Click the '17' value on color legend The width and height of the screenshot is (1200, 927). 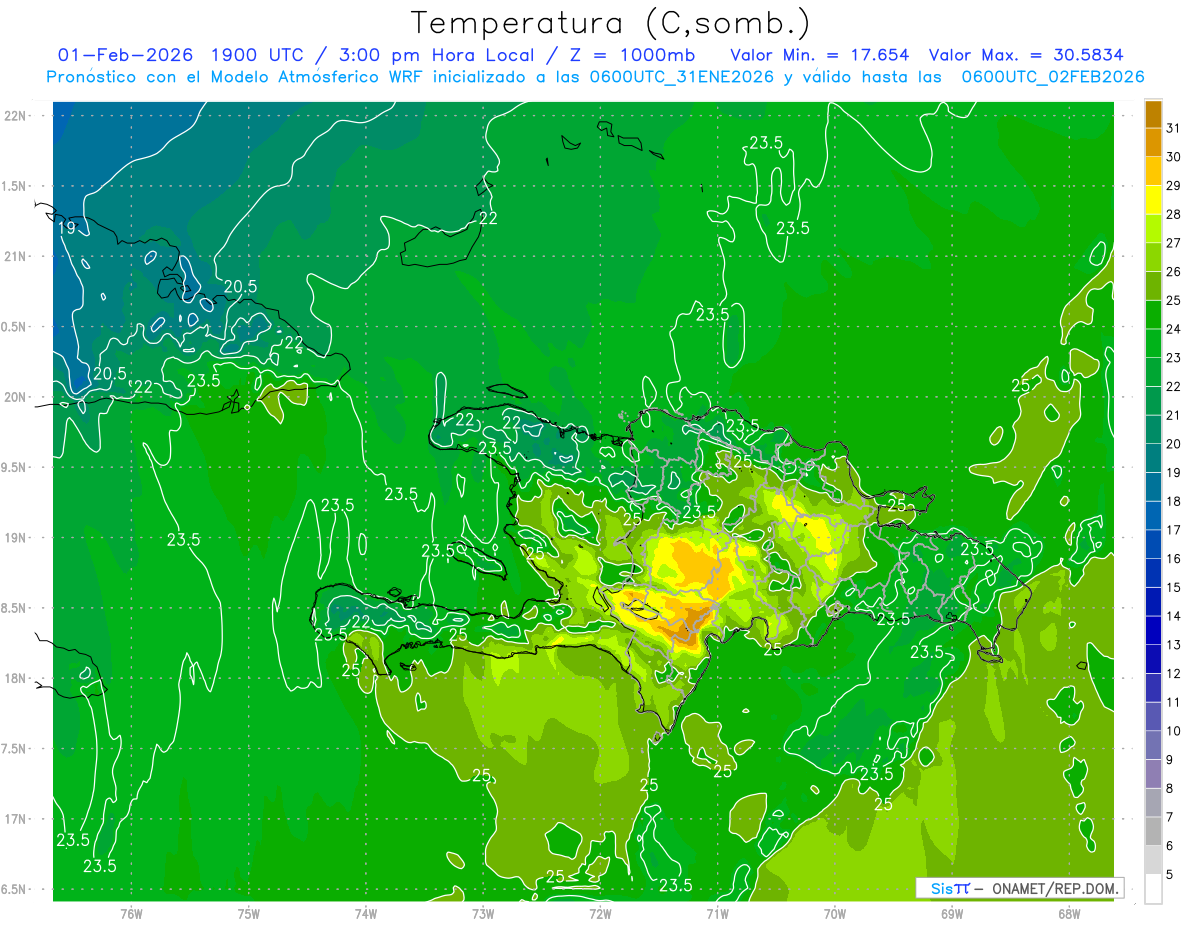point(1174,530)
